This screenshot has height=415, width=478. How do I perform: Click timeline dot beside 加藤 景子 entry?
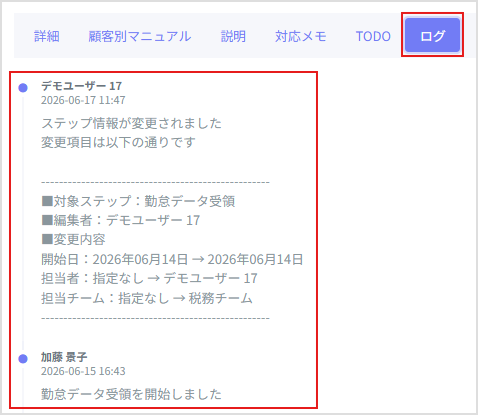[23, 359]
